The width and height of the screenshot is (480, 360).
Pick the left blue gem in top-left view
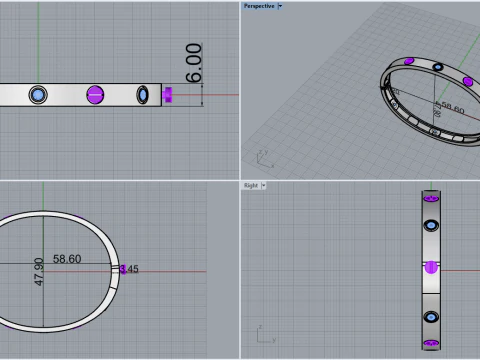38,95
